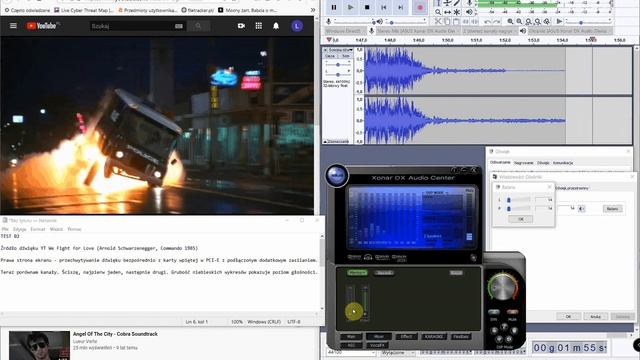640x360 pixels.
Task: Open YouTube notifications bell
Action: tap(276, 26)
